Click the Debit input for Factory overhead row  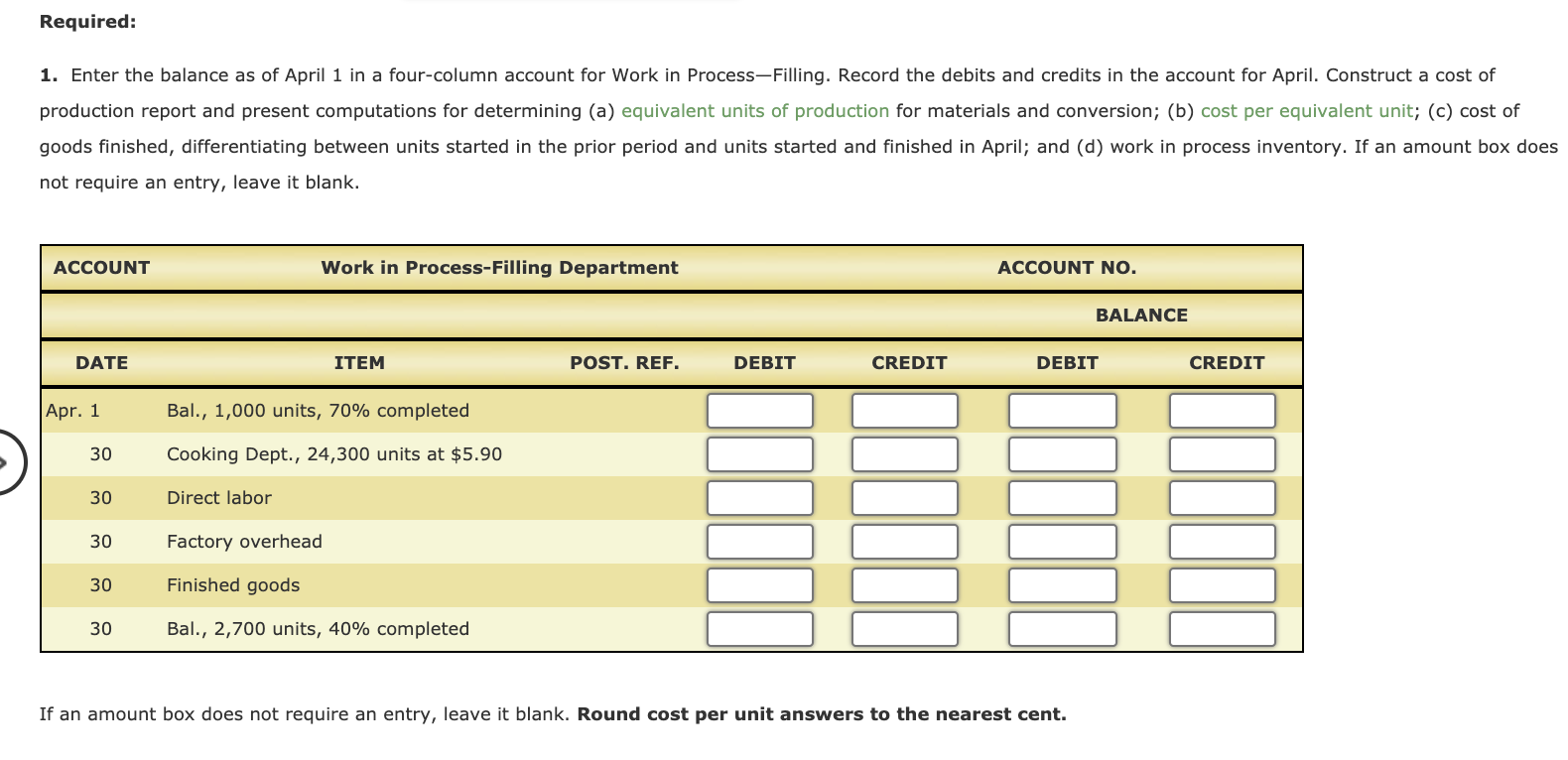[x=759, y=541]
